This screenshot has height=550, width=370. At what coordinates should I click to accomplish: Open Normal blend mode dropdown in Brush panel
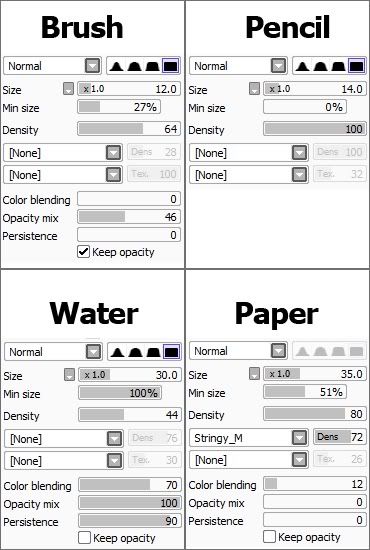(53, 66)
